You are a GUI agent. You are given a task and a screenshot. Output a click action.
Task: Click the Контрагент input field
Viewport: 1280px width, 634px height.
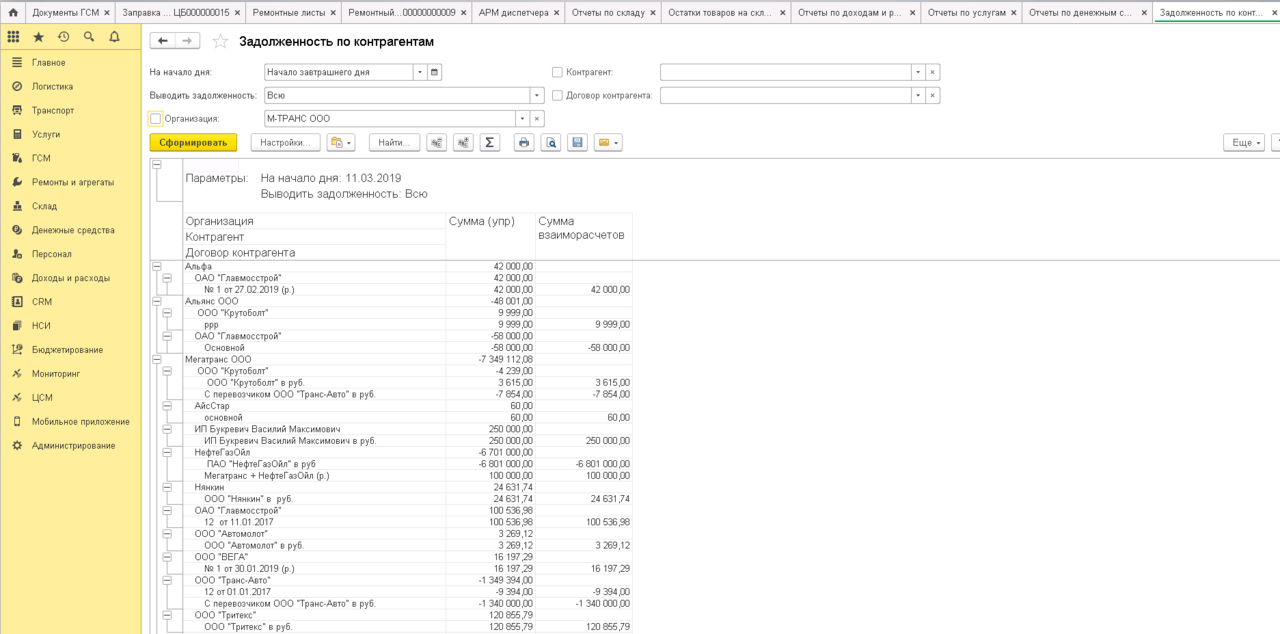785,72
